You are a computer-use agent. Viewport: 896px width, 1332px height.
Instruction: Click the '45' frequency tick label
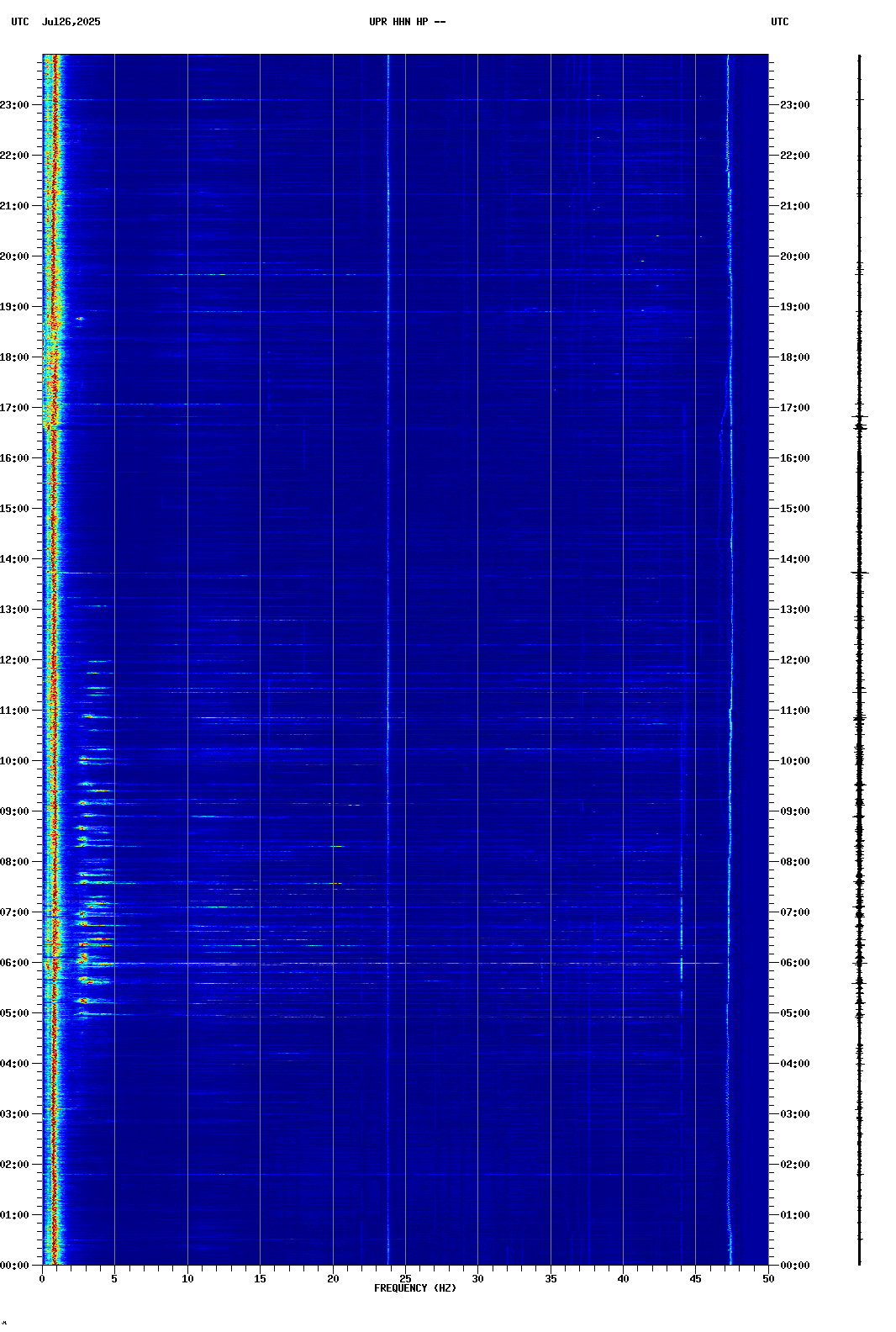click(x=696, y=1279)
